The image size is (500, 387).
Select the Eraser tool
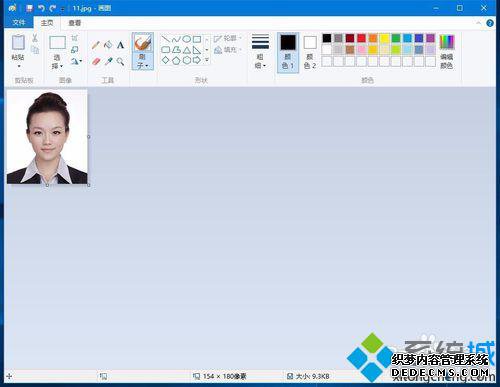point(96,61)
